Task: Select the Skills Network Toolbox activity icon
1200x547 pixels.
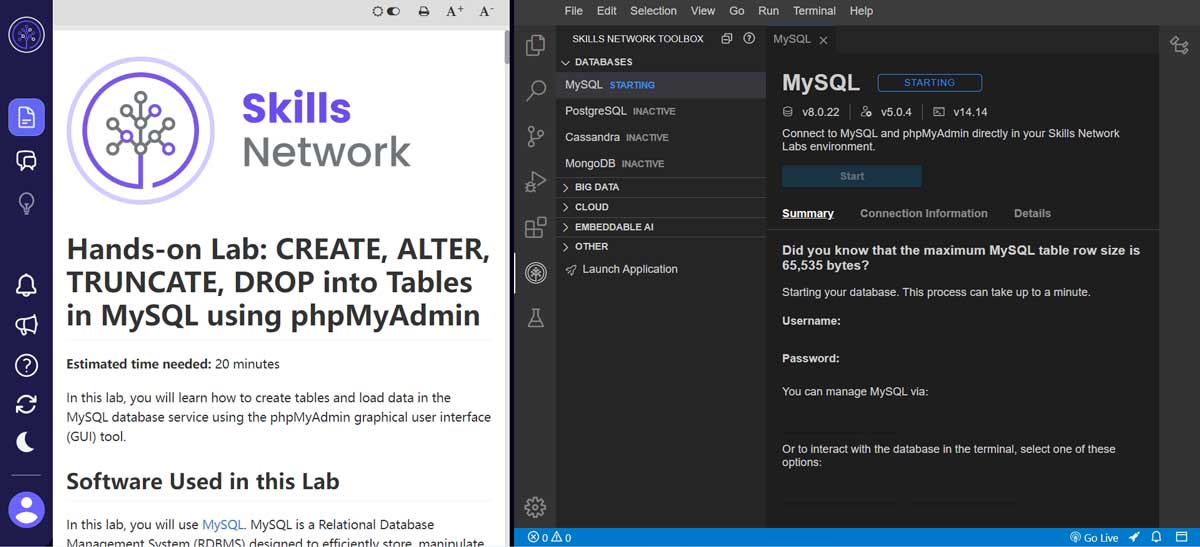Action: [x=536, y=272]
